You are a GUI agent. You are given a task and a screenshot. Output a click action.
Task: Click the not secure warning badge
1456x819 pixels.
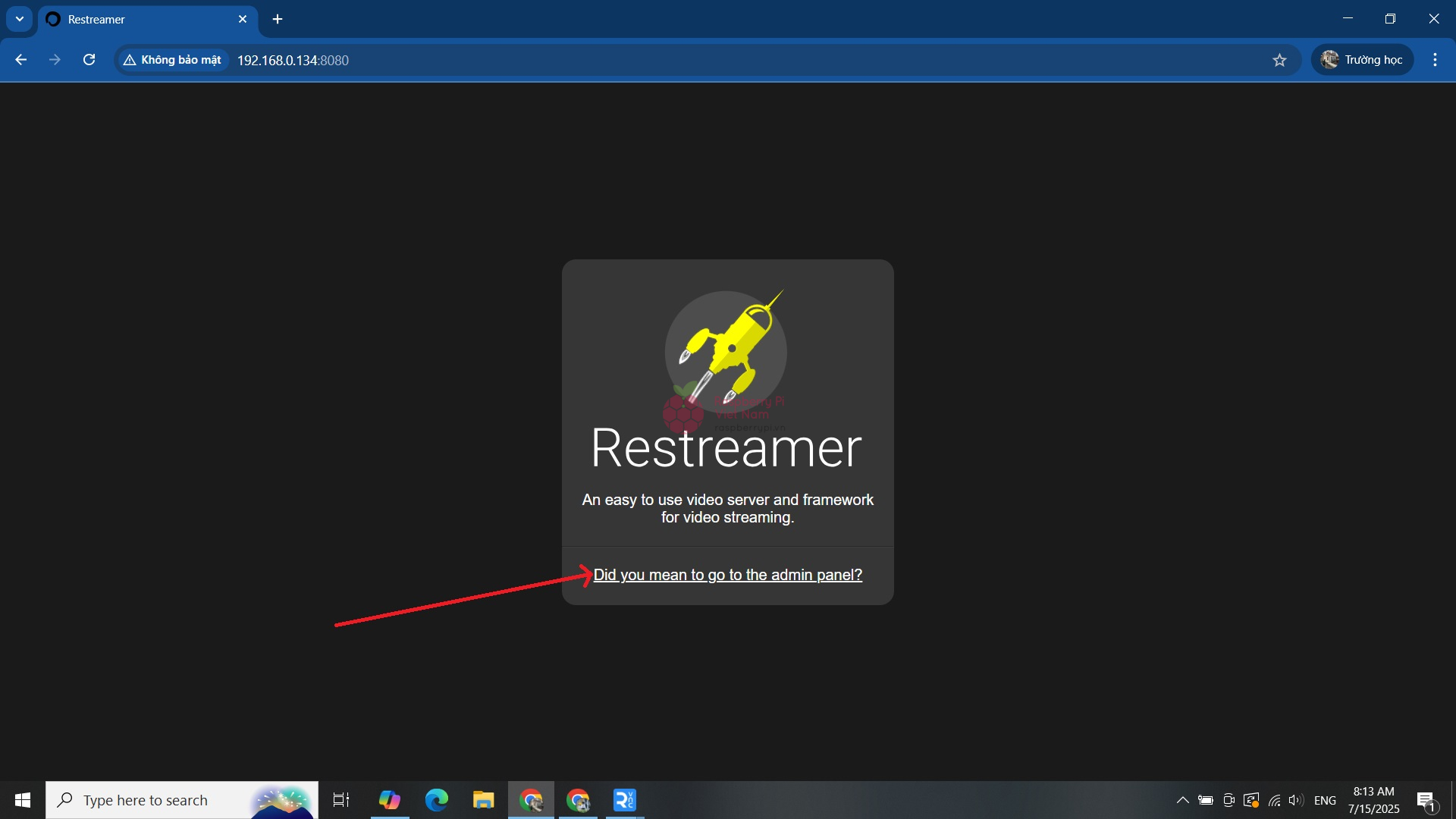click(173, 60)
